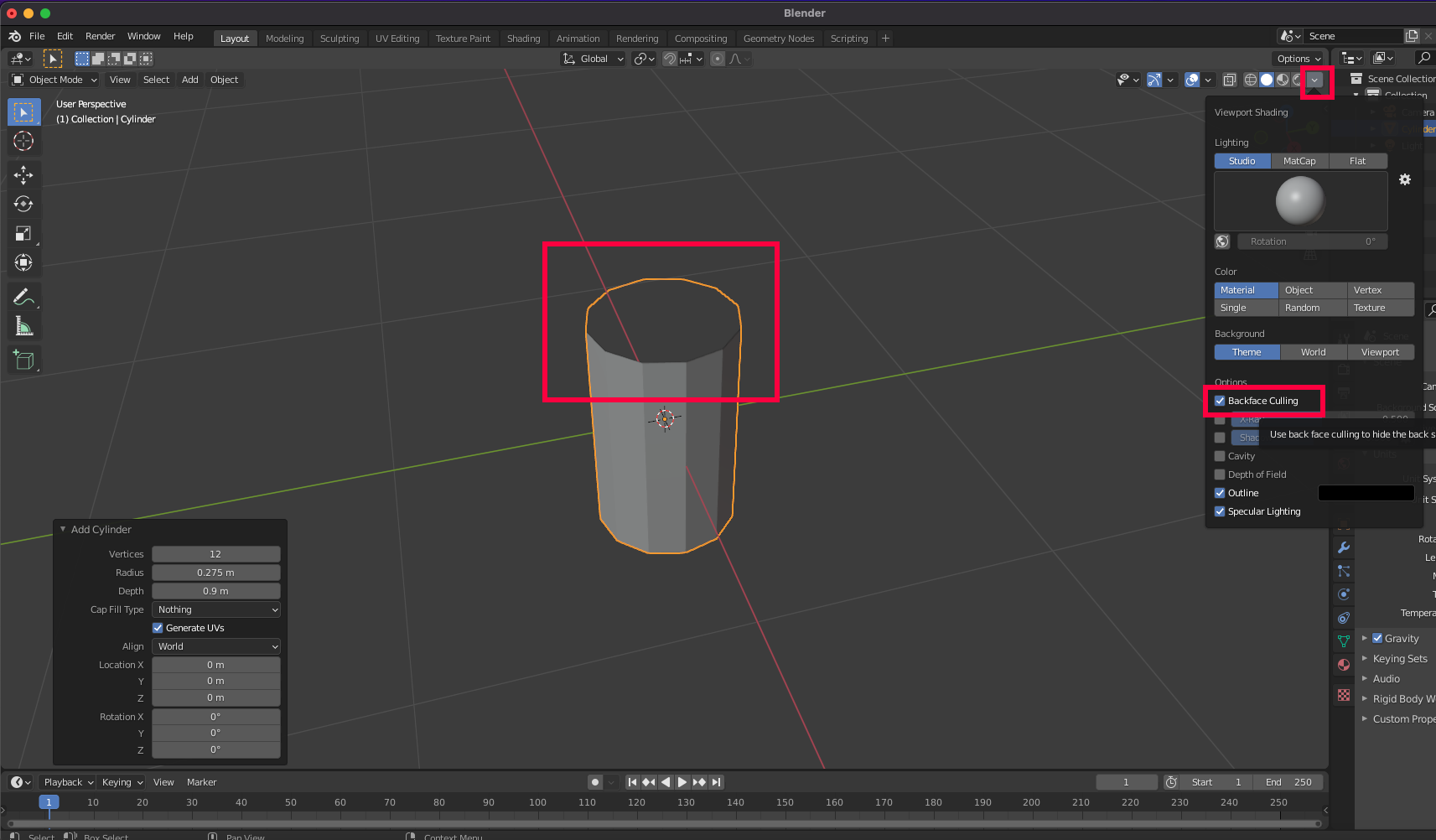Open the Align World dropdown
The image size is (1436, 840).
[x=216, y=646]
